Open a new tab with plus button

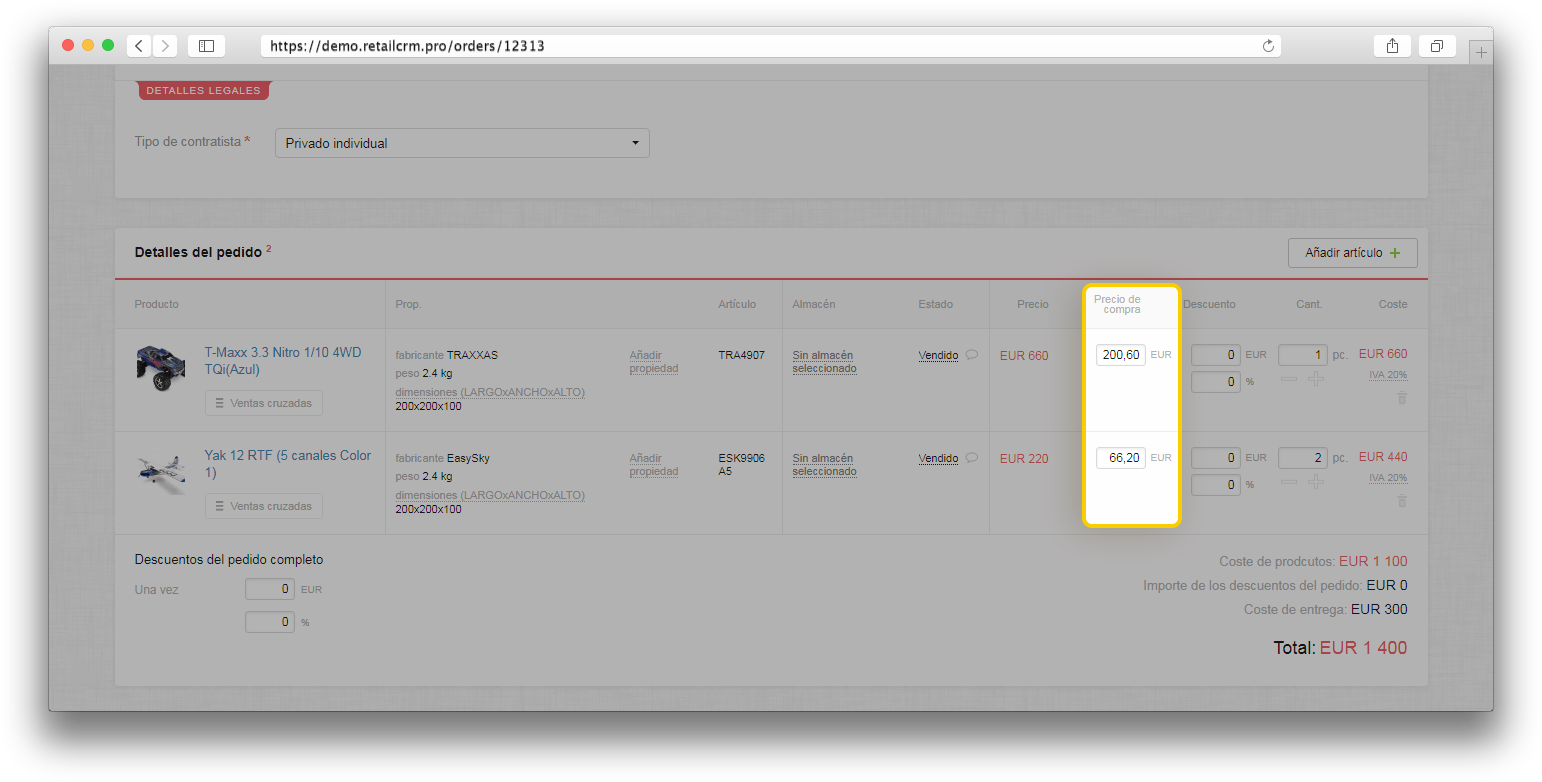[1481, 52]
